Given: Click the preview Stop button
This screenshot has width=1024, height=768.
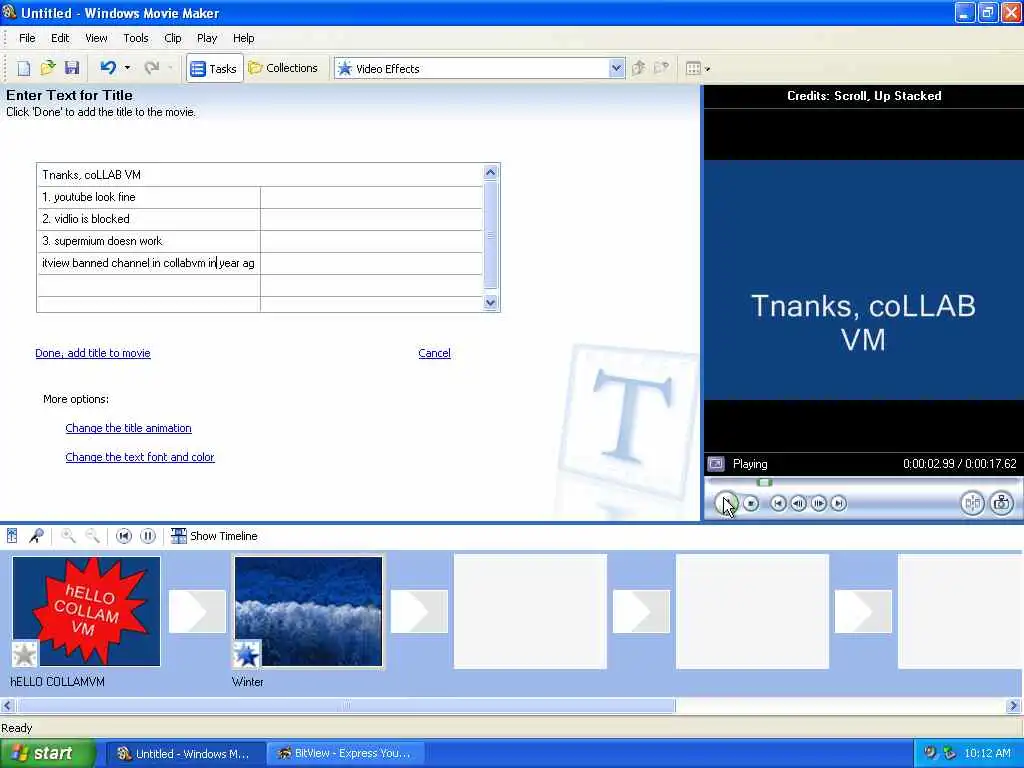Looking at the screenshot, I should (x=751, y=504).
